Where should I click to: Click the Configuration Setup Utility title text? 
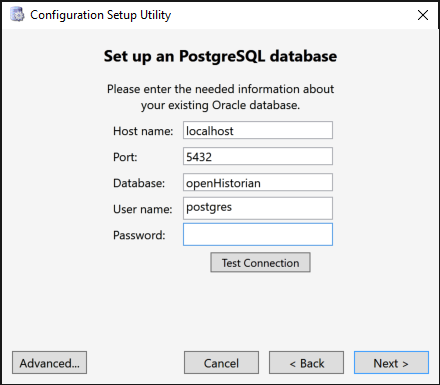101,15
